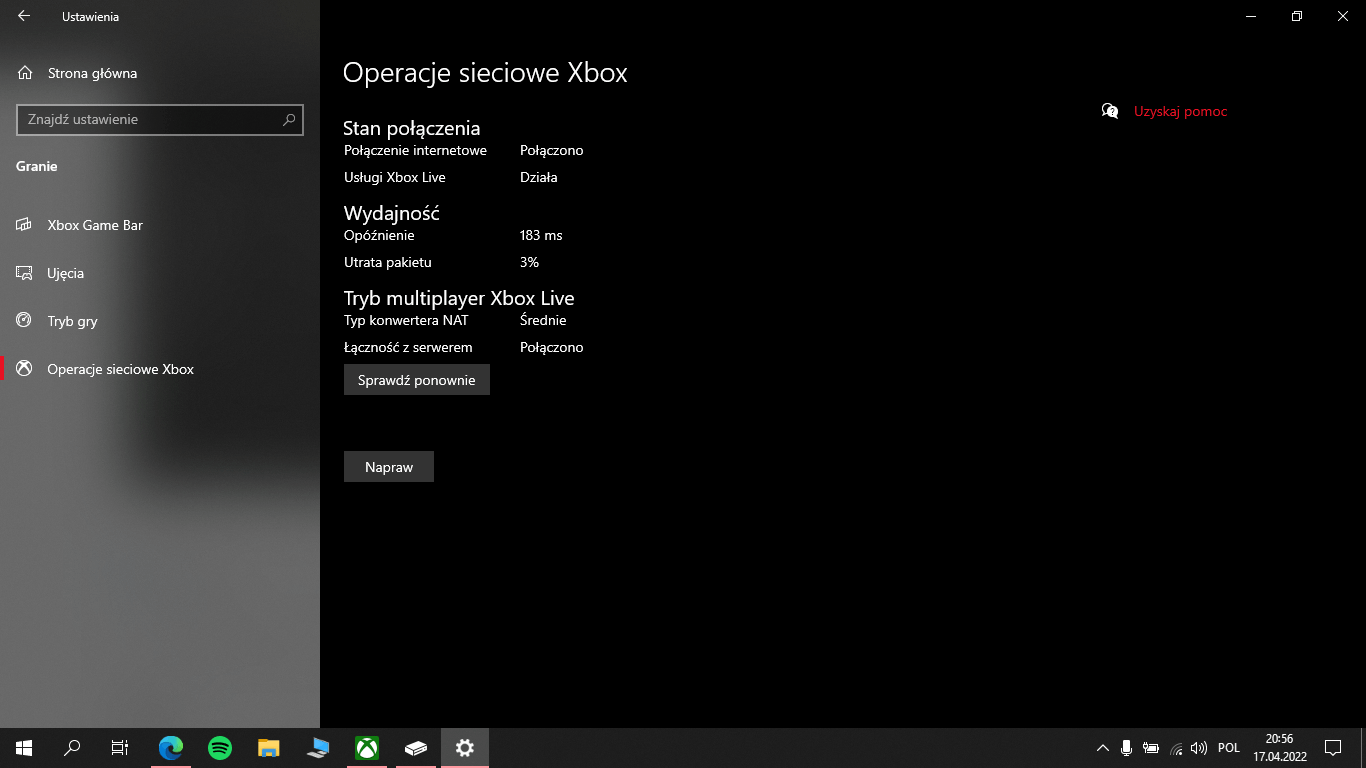Open taskbar search magnifier
1366x768 pixels.
coord(72,748)
